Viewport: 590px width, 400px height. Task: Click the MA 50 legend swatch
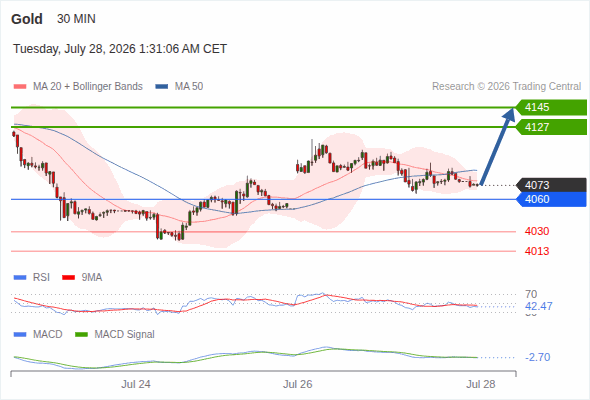point(162,87)
